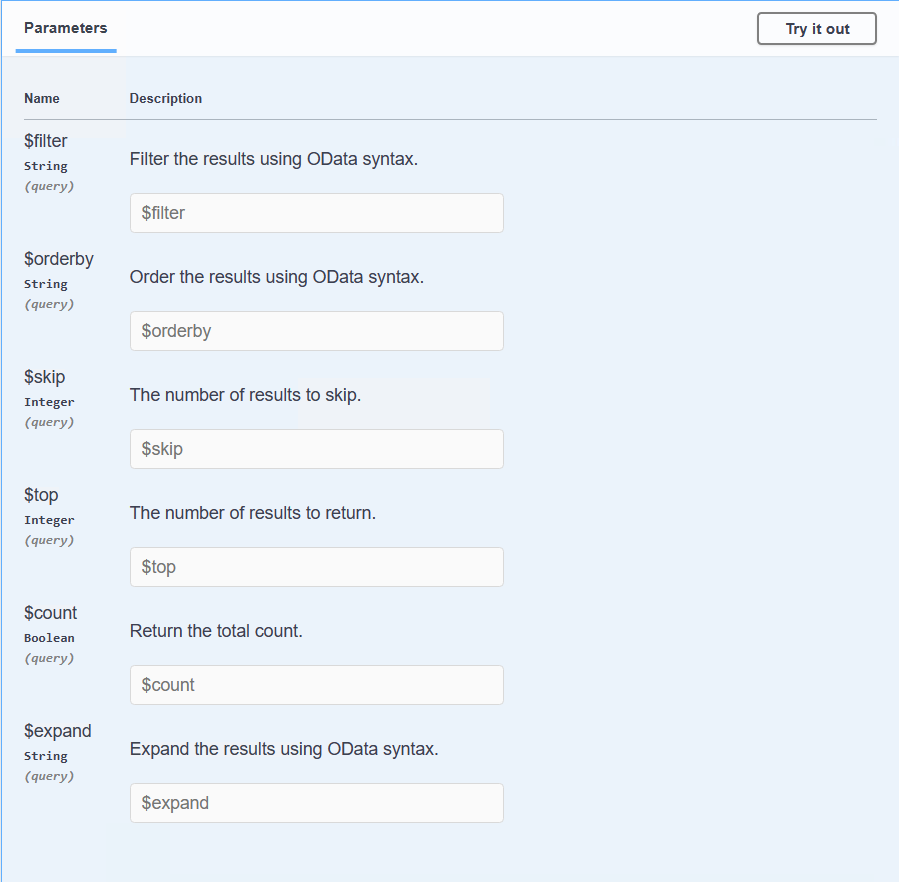The width and height of the screenshot is (899, 882).
Task: Select the $count input field
Action: (316, 685)
